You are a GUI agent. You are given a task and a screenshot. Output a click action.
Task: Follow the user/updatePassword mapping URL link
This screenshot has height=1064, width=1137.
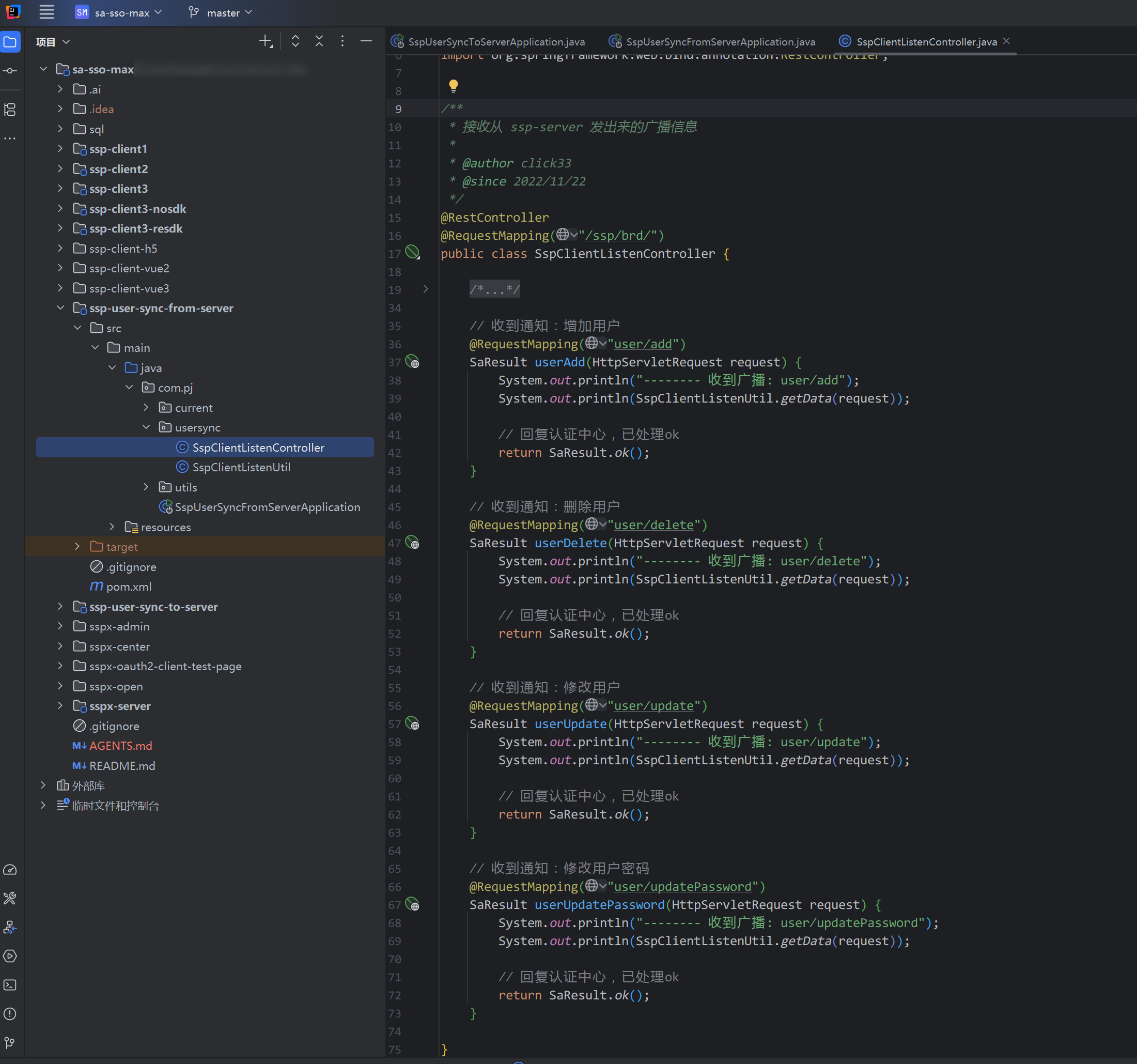683,886
